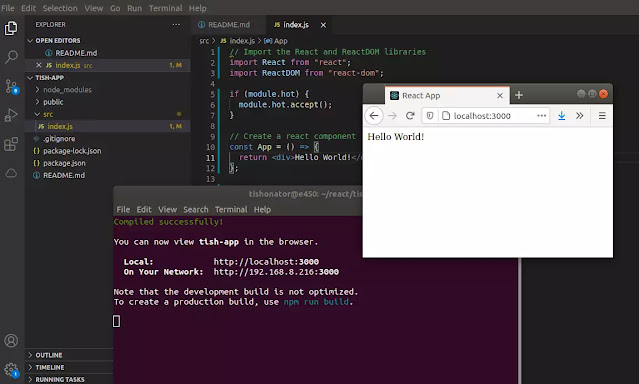Close index.js in Open Editors list
This screenshot has height=384, width=639.
point(39,65)
